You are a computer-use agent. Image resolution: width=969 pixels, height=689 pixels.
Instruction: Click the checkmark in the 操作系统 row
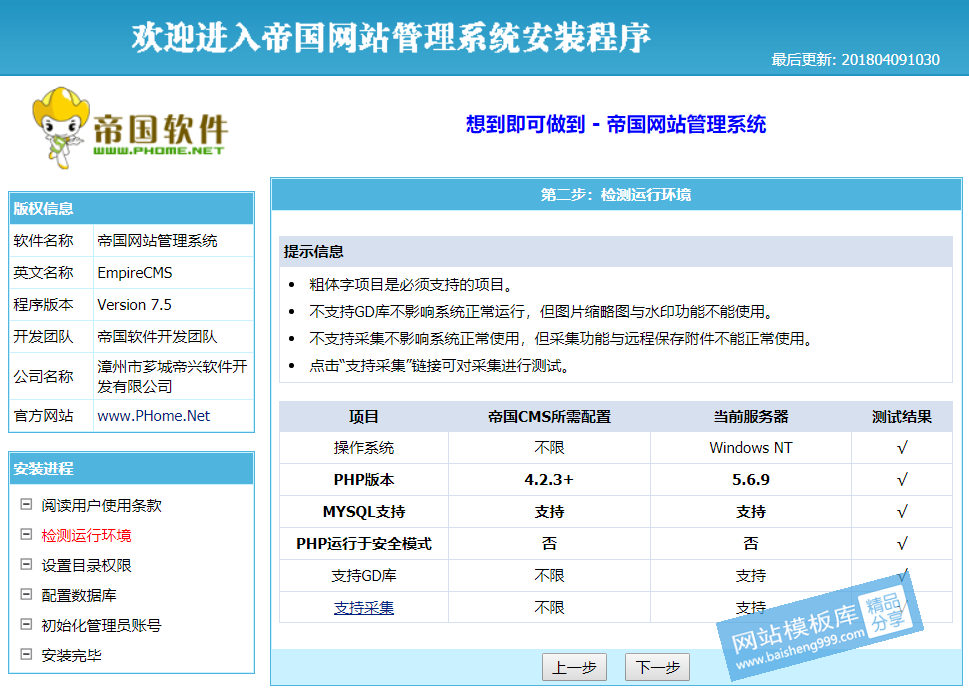[x=902, y=447]
